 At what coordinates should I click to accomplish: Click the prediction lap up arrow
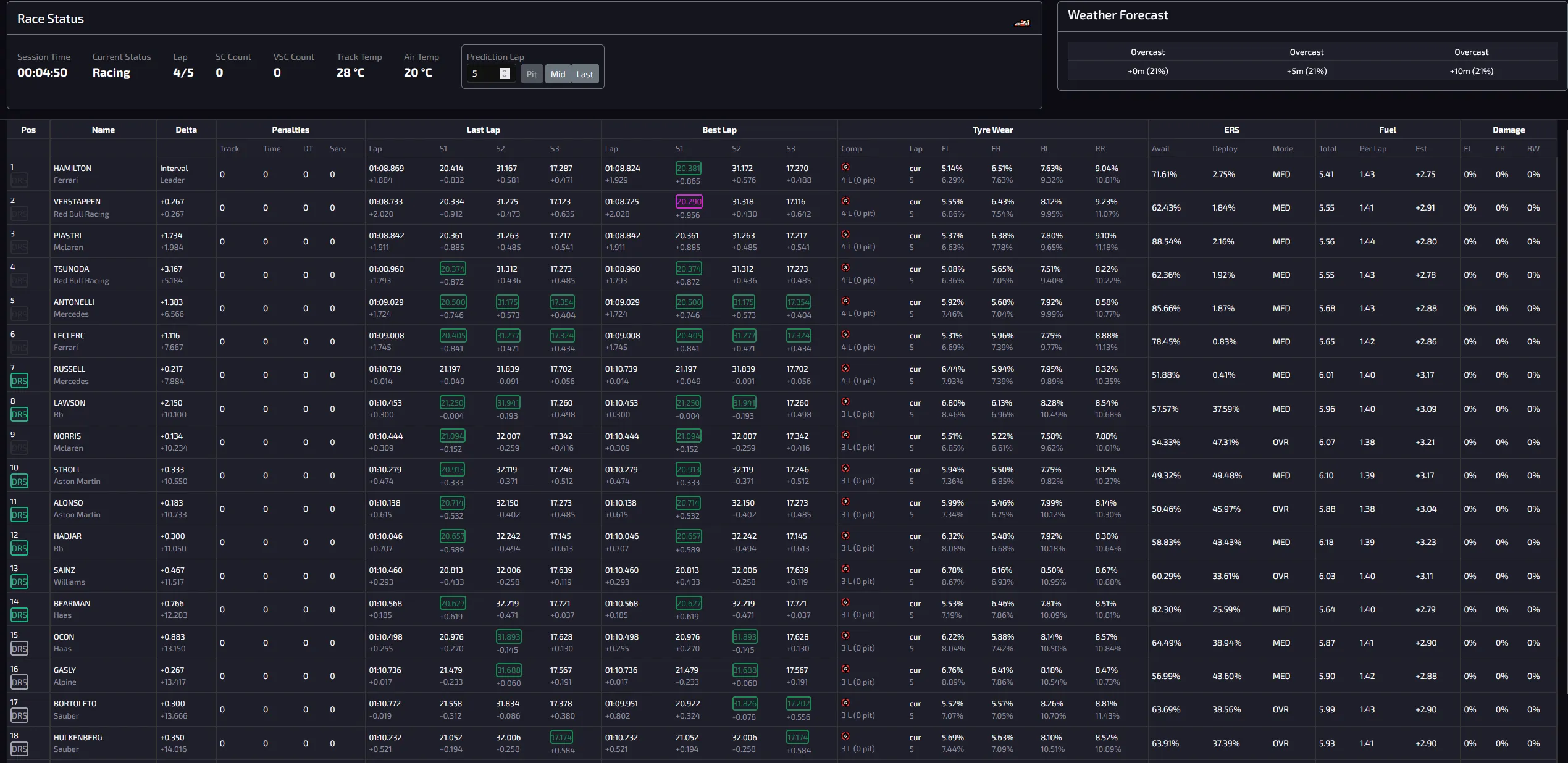coord(505,70)
